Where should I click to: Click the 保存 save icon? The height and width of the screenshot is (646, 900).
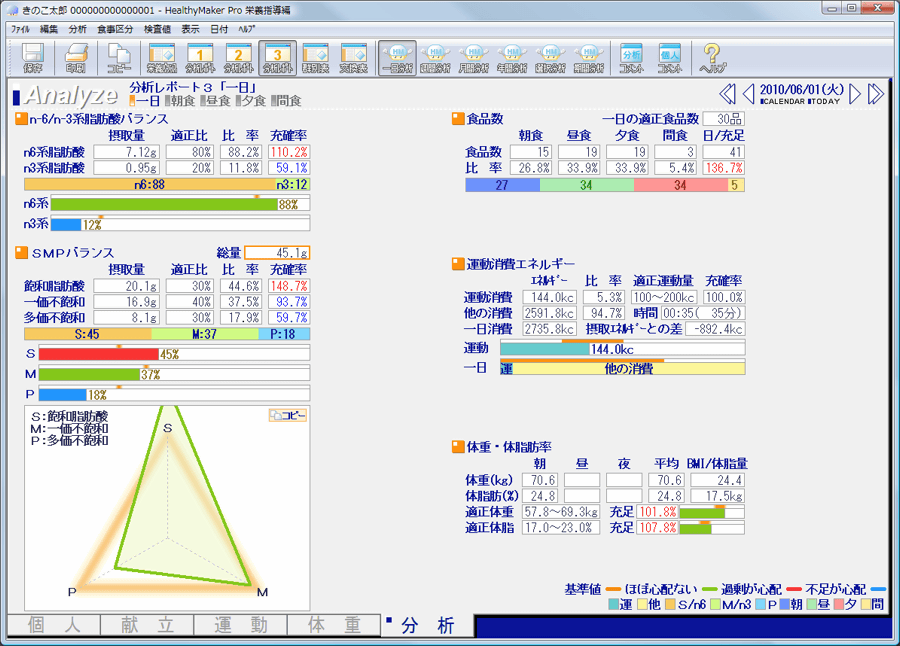[33, 58]
